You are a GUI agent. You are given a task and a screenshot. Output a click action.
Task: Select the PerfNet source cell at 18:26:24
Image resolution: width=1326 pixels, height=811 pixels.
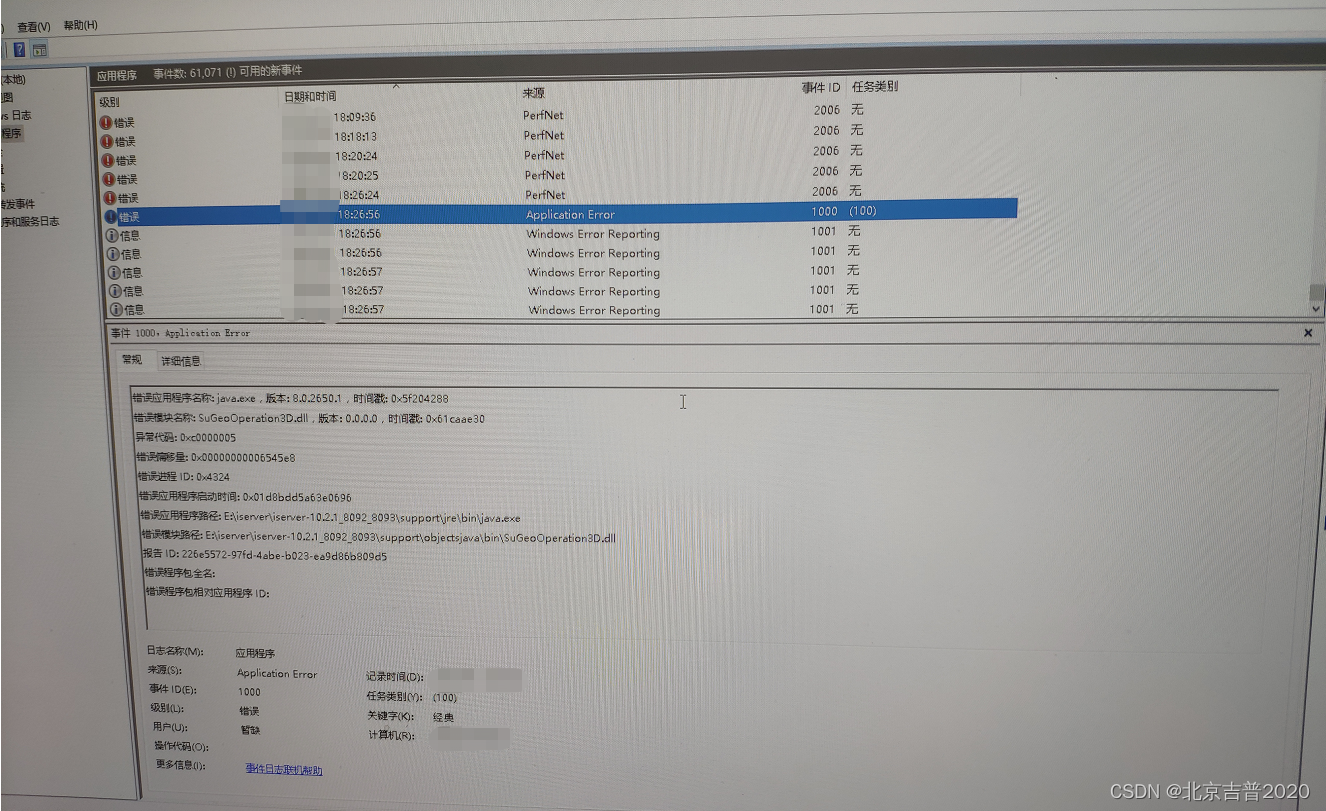(x=545, y=195)
